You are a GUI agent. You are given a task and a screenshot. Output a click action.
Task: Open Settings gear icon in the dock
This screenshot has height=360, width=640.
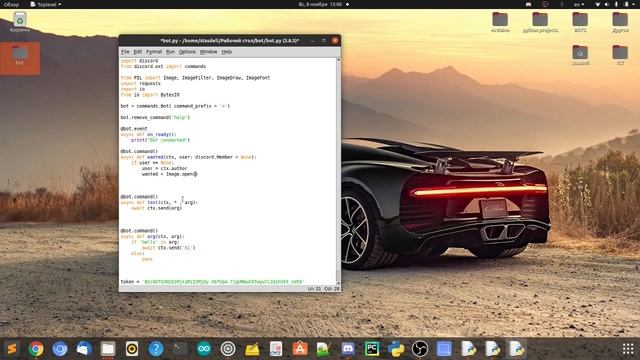click(x=228, y=349)
